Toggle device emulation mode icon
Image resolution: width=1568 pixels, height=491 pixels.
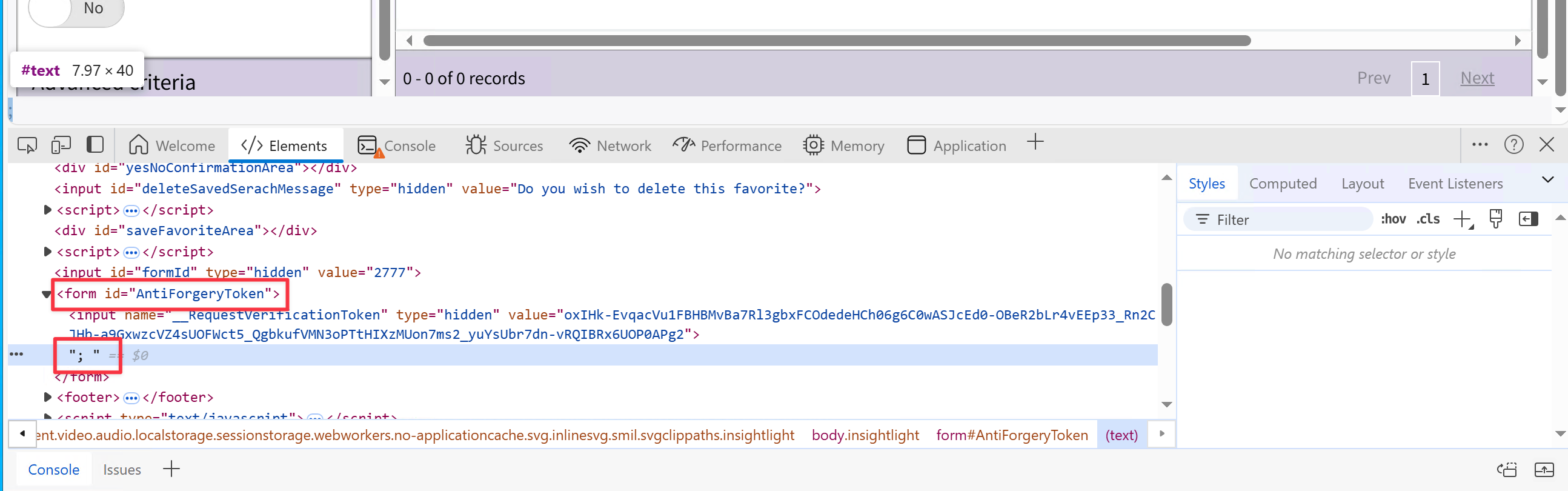pos(61,145)
